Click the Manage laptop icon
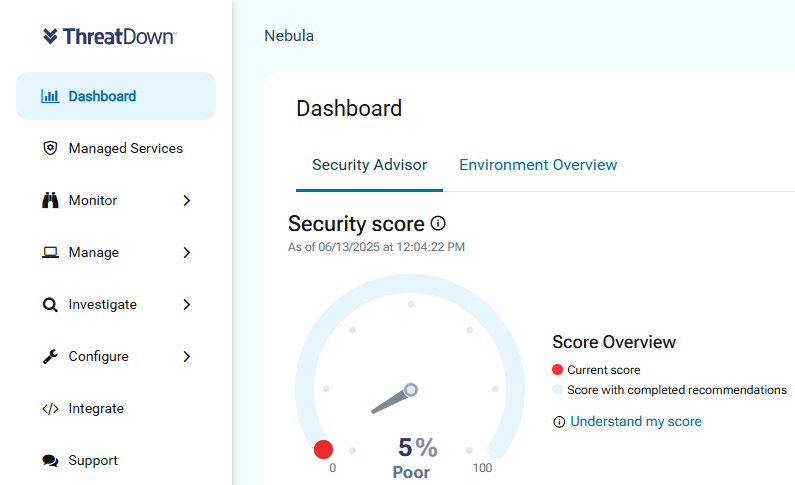 (x=50, y=252)
